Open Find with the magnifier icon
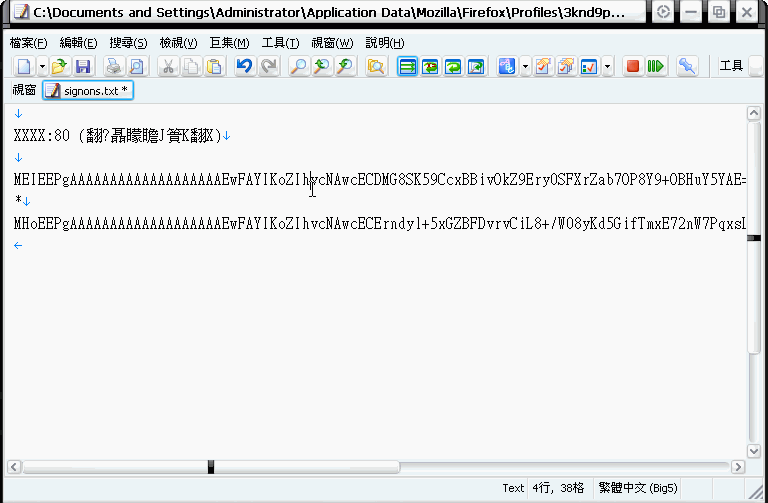 click(298, 66)
